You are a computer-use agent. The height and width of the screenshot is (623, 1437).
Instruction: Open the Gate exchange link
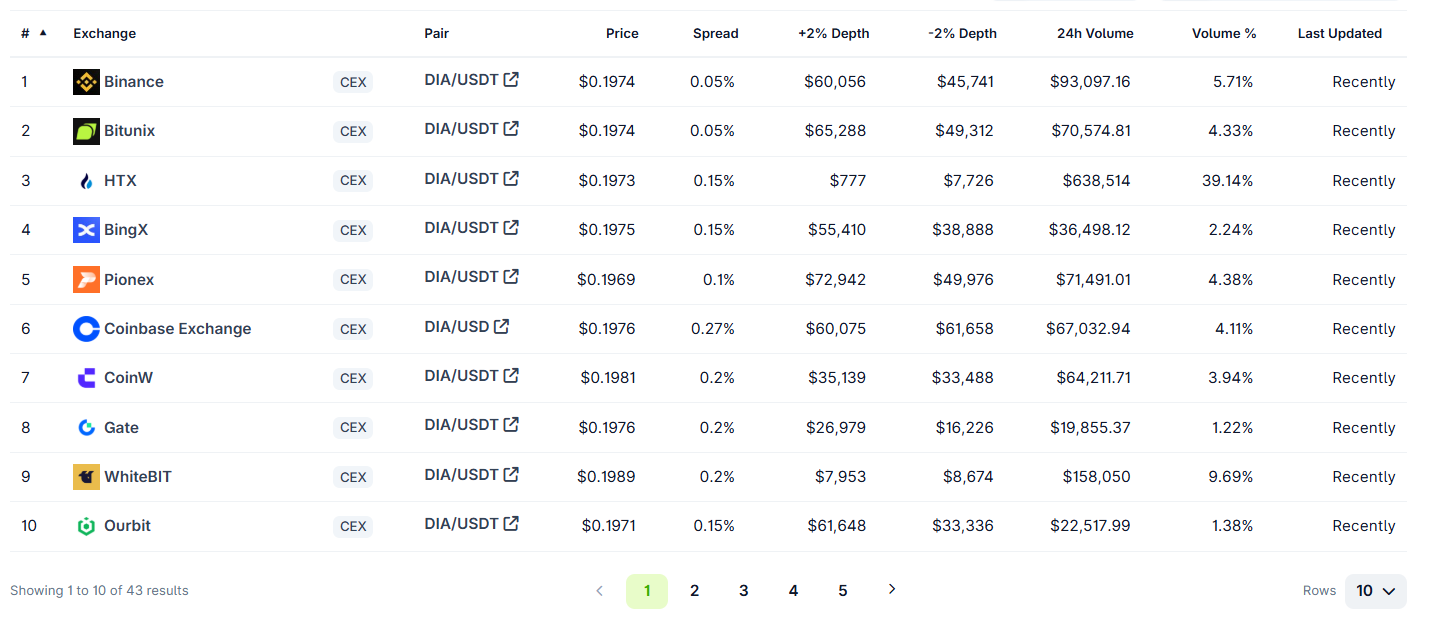coord(121,428)
